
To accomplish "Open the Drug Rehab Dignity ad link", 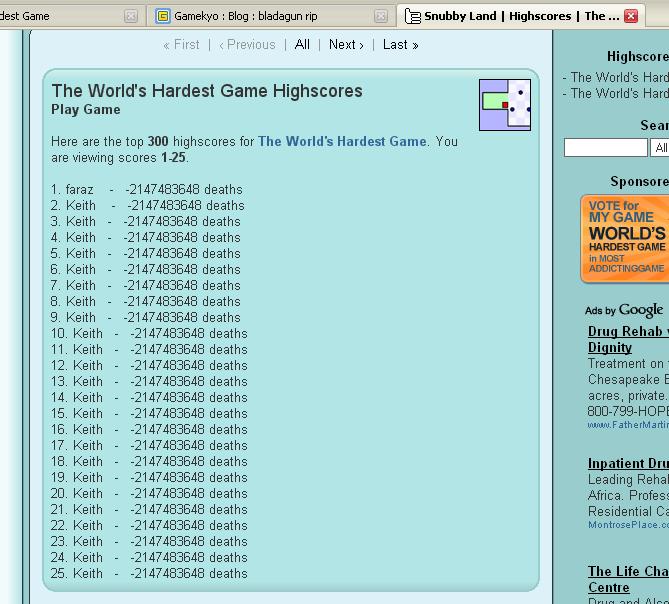I will pos(628,339).
